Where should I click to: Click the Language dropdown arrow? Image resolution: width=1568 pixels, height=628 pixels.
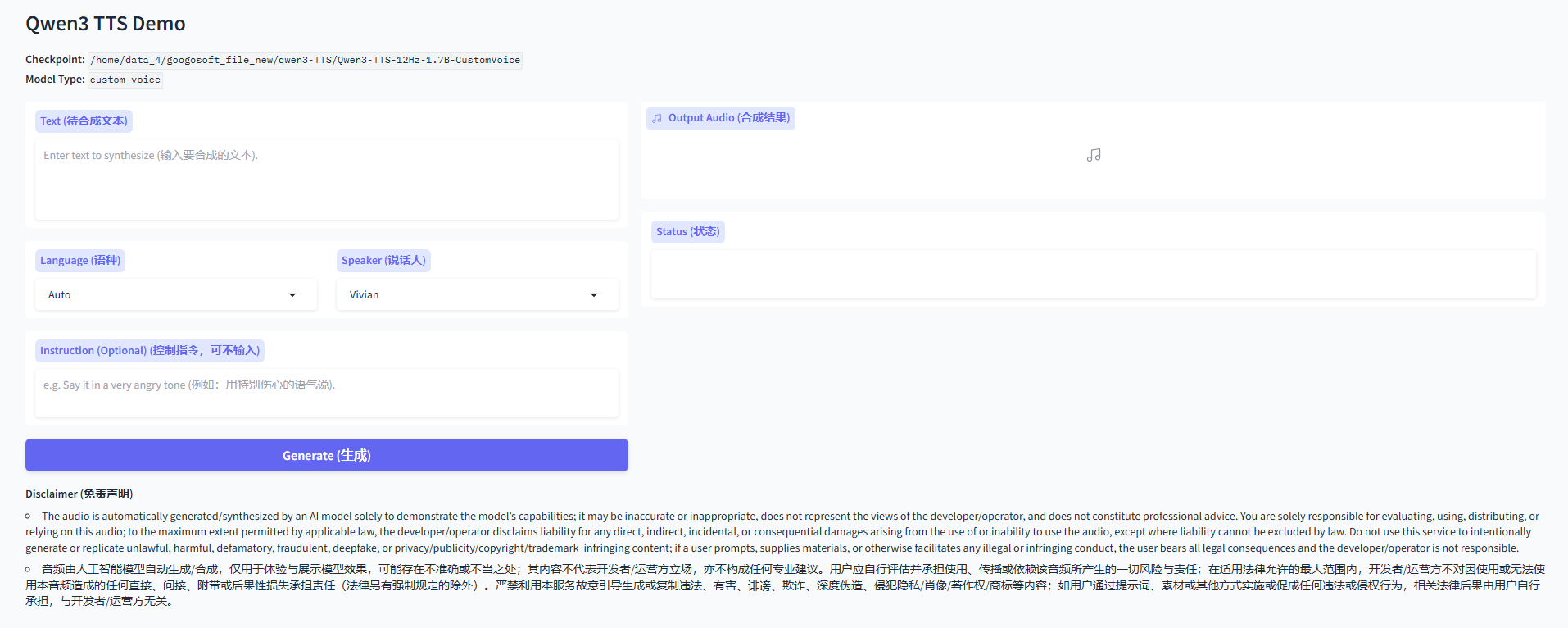point(292,295)
